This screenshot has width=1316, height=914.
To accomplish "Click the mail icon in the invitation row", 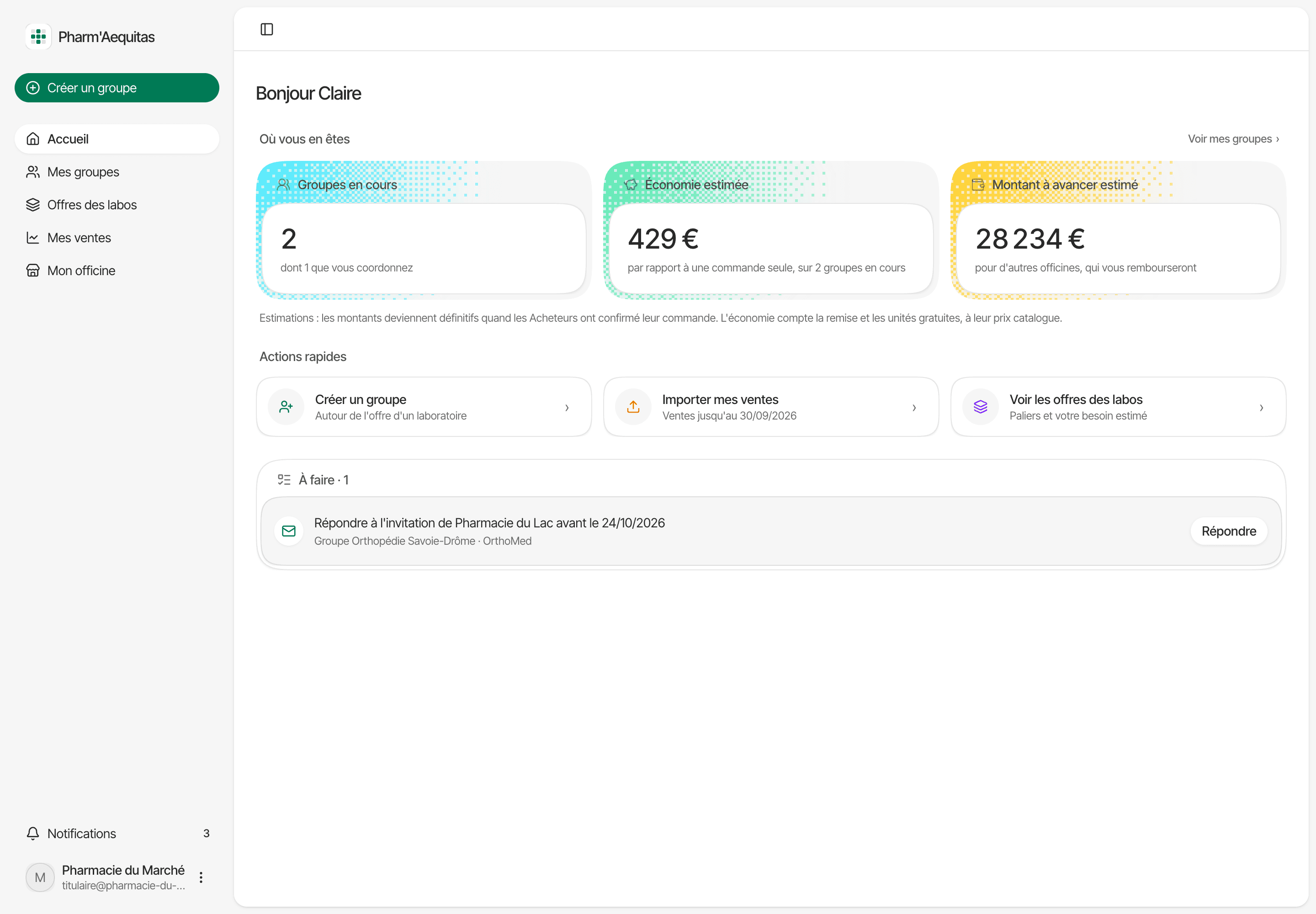I will coord(289,531).
